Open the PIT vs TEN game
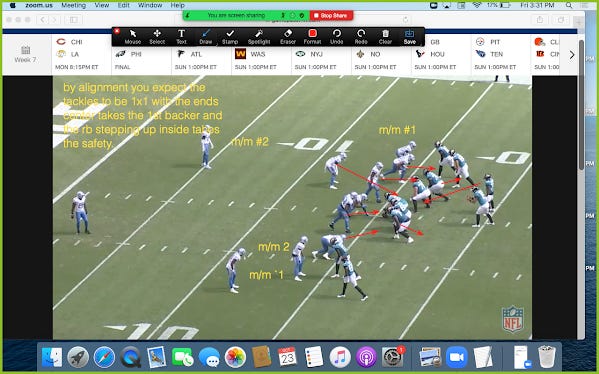 pyautogui.click(x=501, y=54)
